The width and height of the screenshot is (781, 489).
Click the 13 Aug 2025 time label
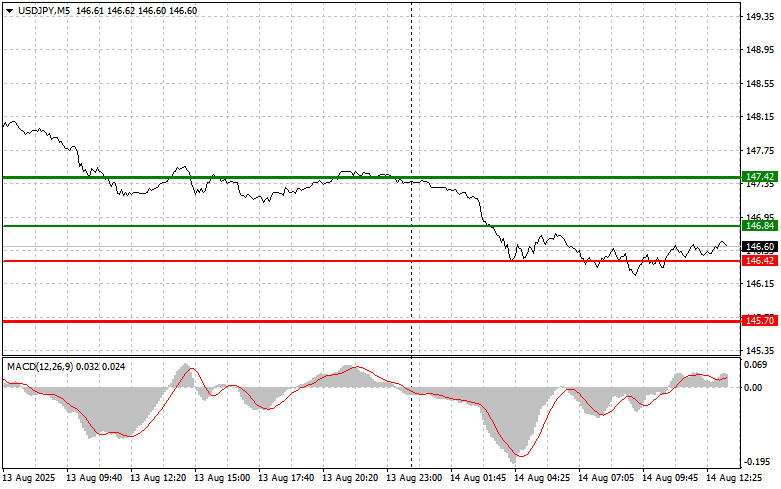pyautogui.click(x=29, y=478)
